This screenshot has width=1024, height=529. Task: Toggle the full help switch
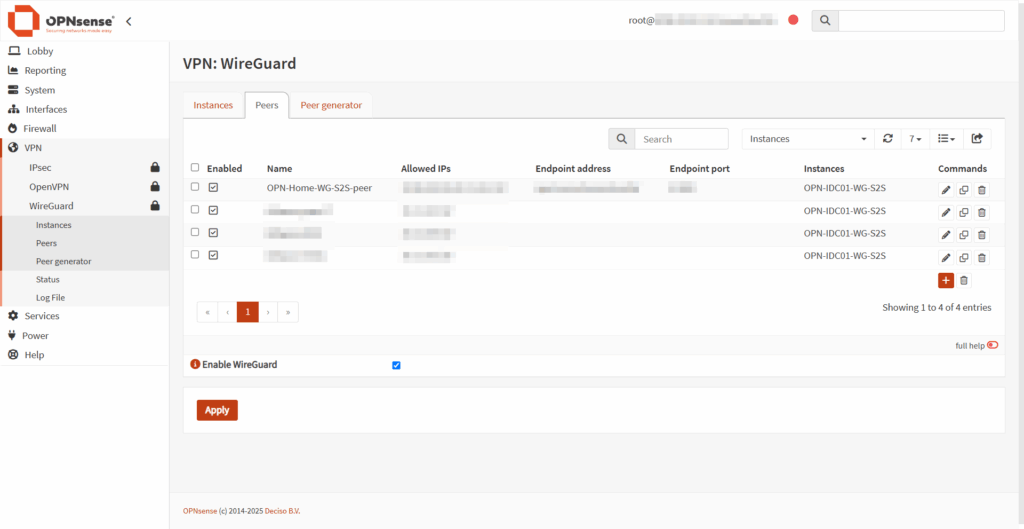[x=992, y=345]
